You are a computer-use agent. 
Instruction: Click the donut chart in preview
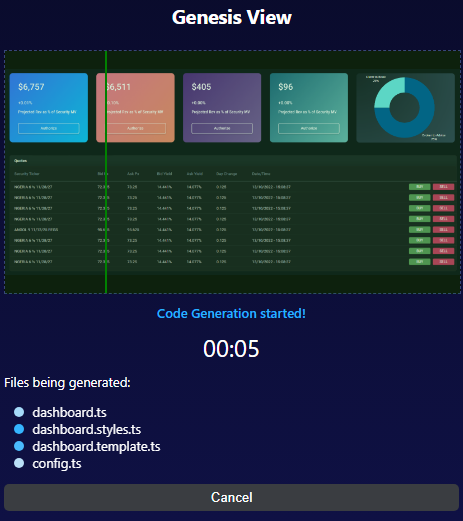(x=404, y=108)
